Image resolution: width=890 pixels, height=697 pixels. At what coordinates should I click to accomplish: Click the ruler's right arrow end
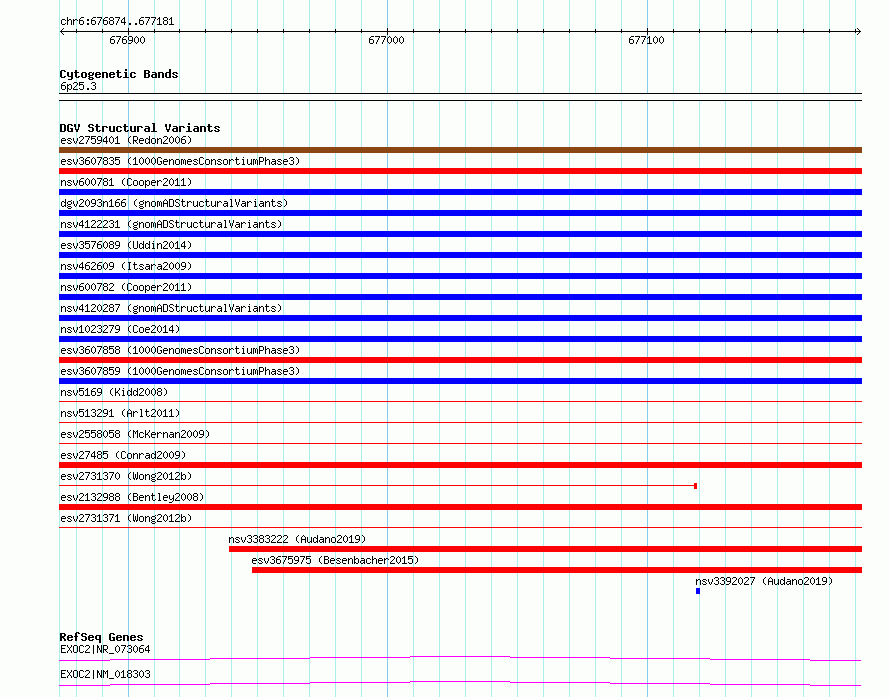(859, 32)
